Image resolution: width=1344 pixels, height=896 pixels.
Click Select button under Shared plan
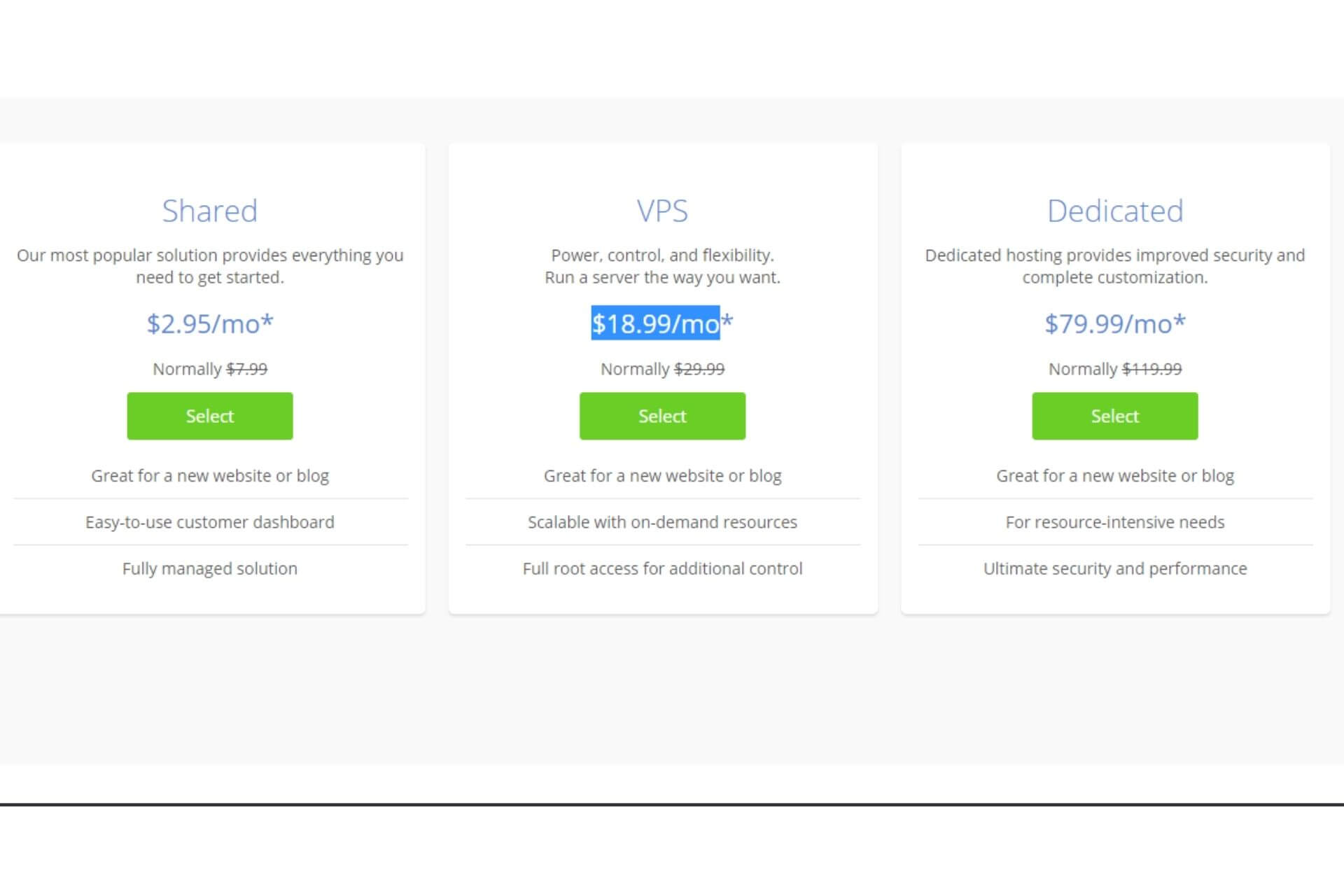click(209, 416)
